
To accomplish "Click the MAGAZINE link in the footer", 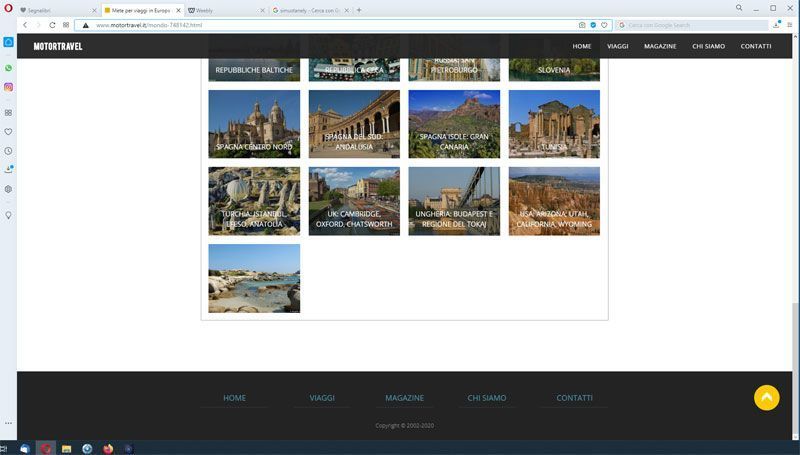I will tap(404, 398).
